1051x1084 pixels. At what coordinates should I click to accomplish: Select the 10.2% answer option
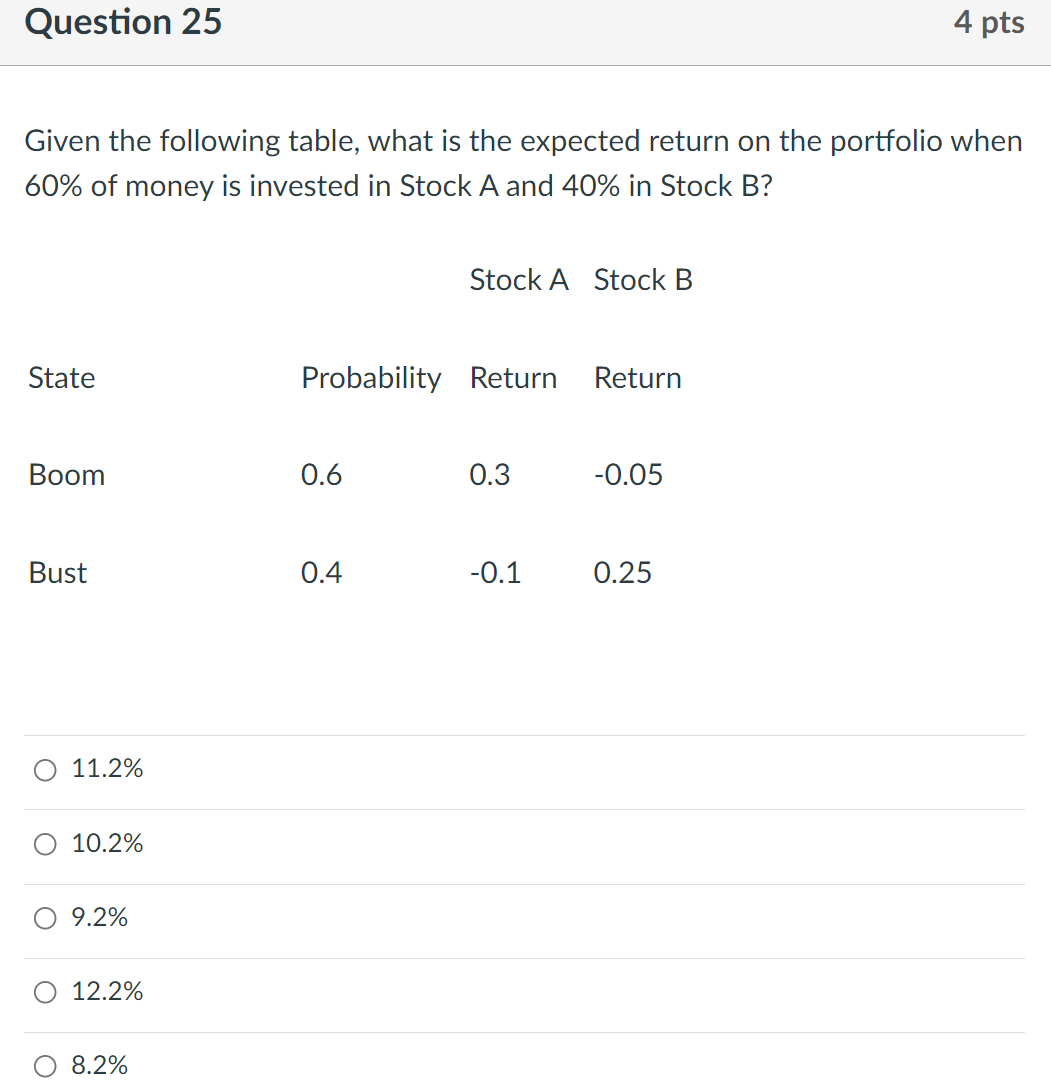tap(44, 845)
